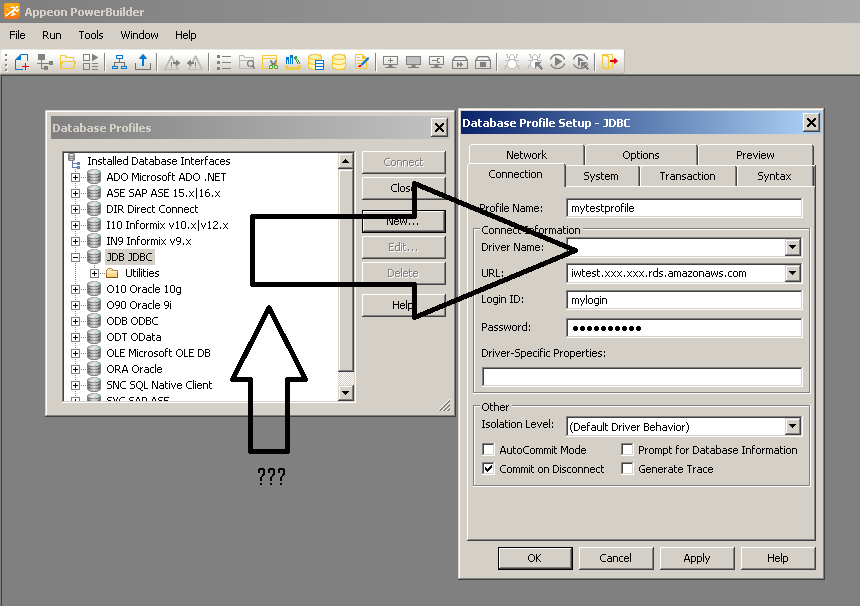Click the Open folder toolbar icon
The image size is (860, 606).
click(x=67, y=62)
